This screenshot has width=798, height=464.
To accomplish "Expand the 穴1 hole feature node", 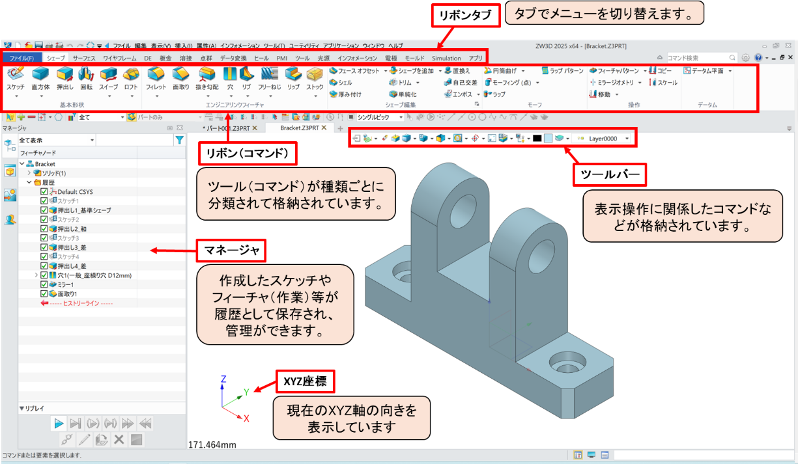I will (x=36, y=275).
